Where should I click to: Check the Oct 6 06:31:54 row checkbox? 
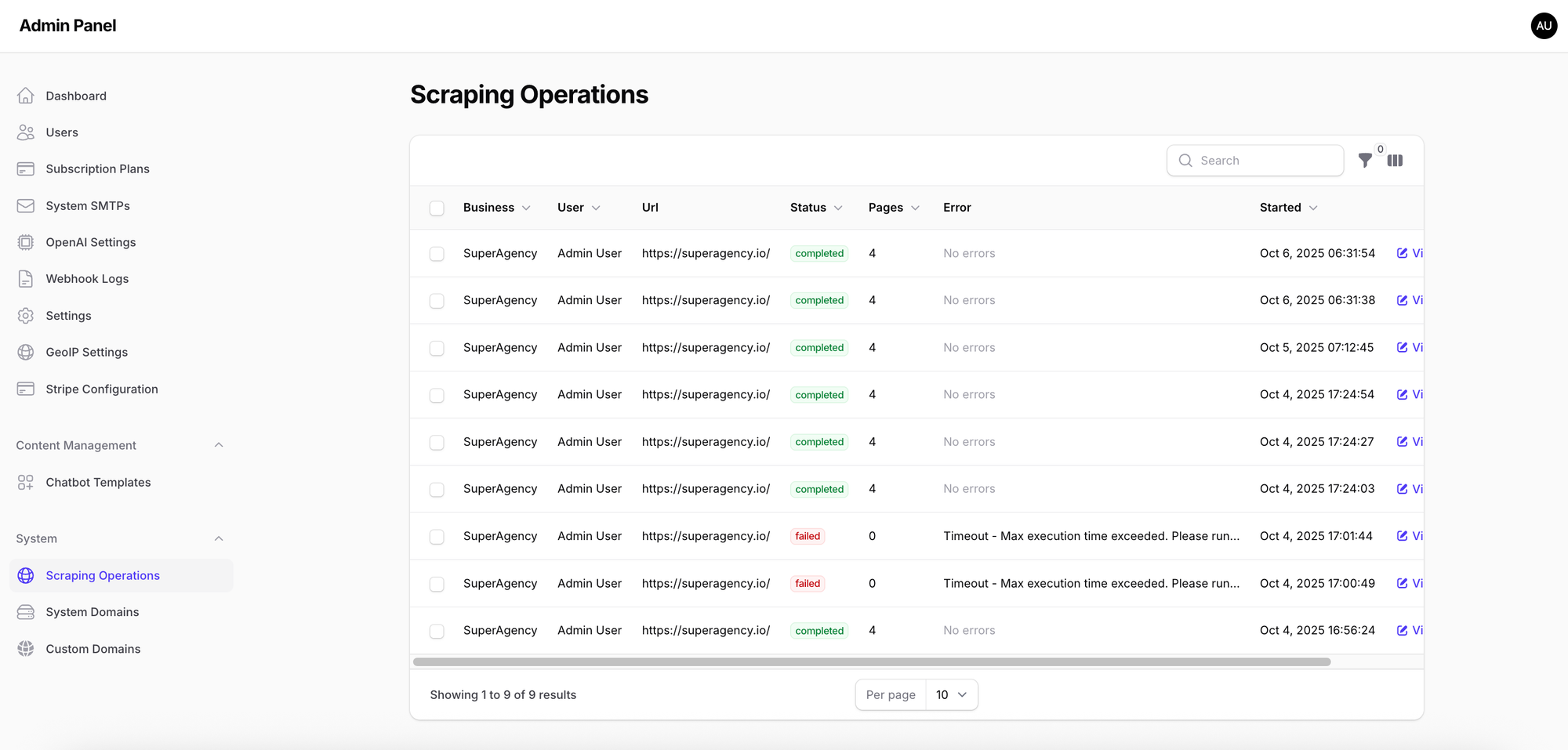[x=437, y=254]
